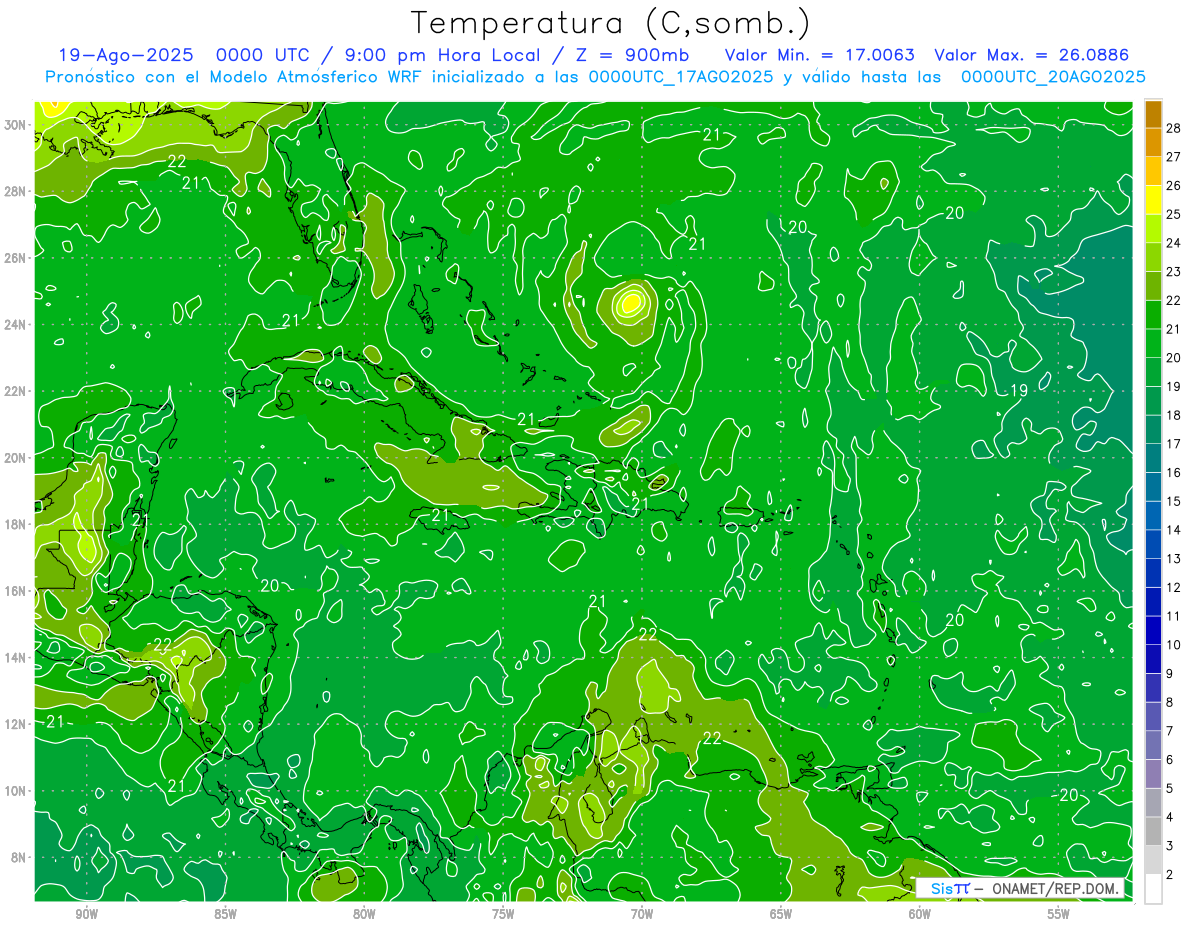Image resolution: width=1200 pixels, height=927 pixels.
Task: Click the "ONAMET/REP.DOM." credit label
Action: coord(1056,888)
